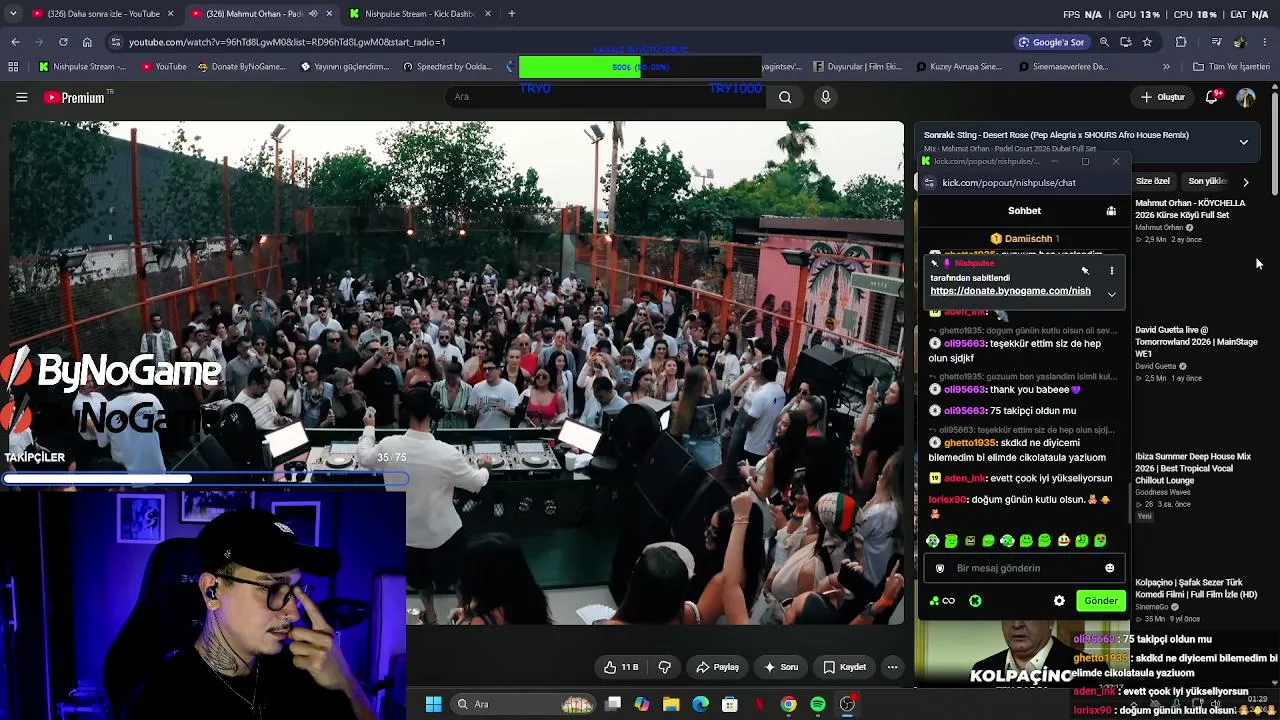Open Windows Start menu
The image size is (1280, 720).
pos(433,704)
